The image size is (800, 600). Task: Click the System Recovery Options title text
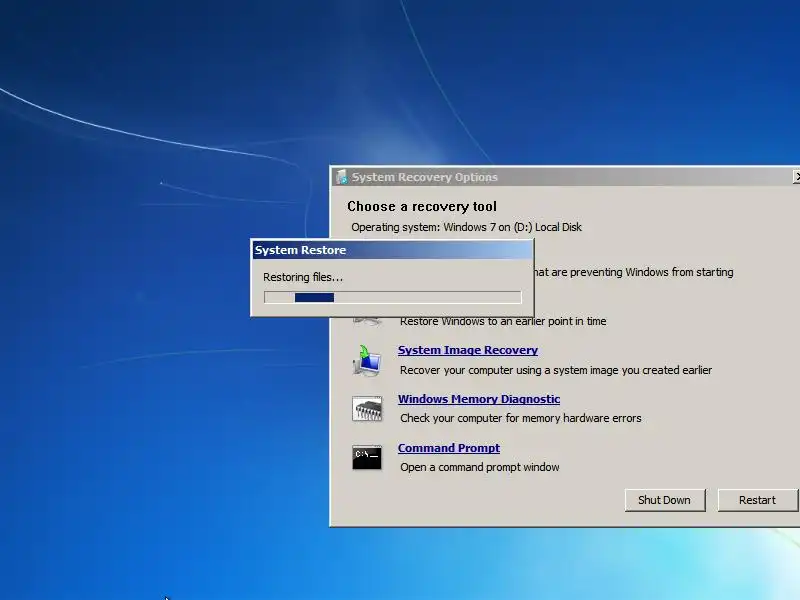point(424,177)
